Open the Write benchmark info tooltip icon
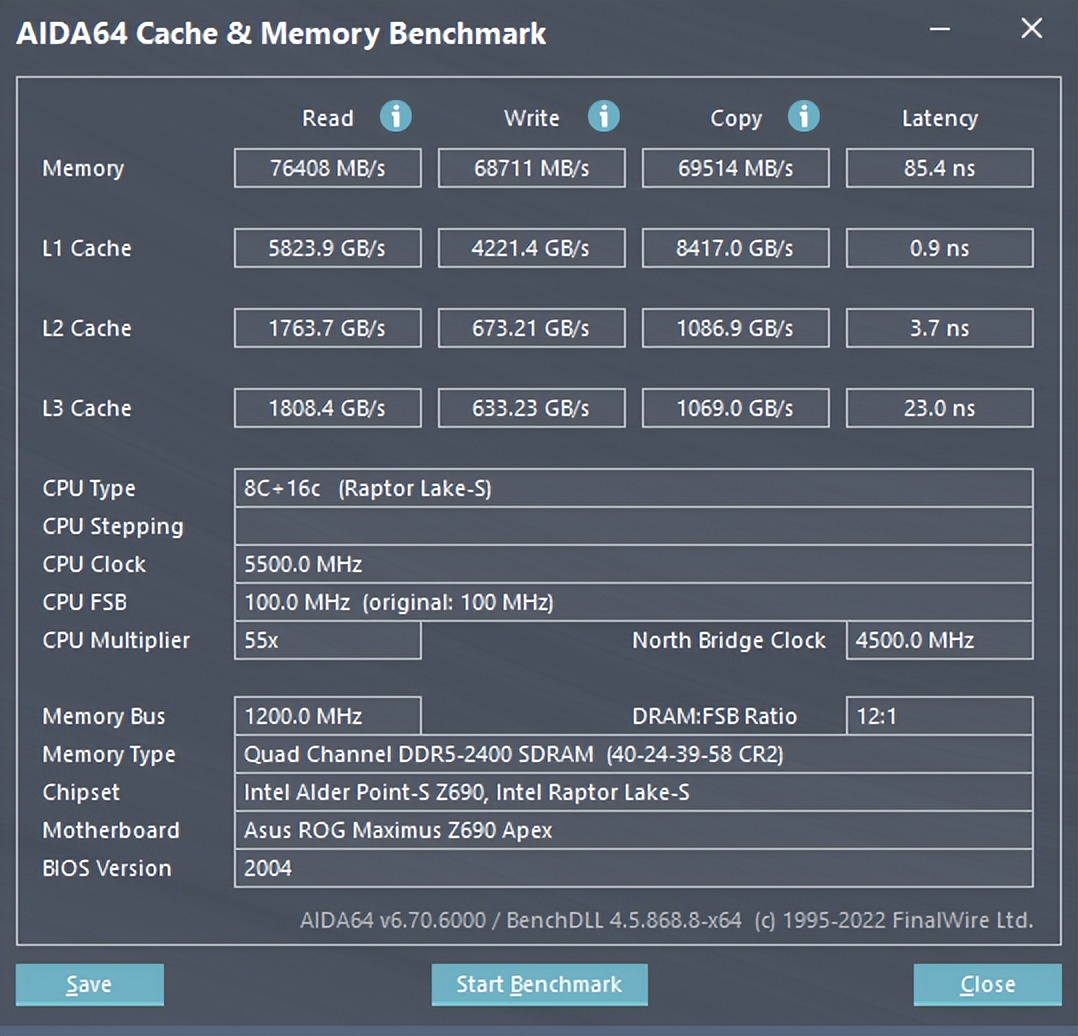1078x1036 pixels. pyautogui.click(x=604, y=117)
